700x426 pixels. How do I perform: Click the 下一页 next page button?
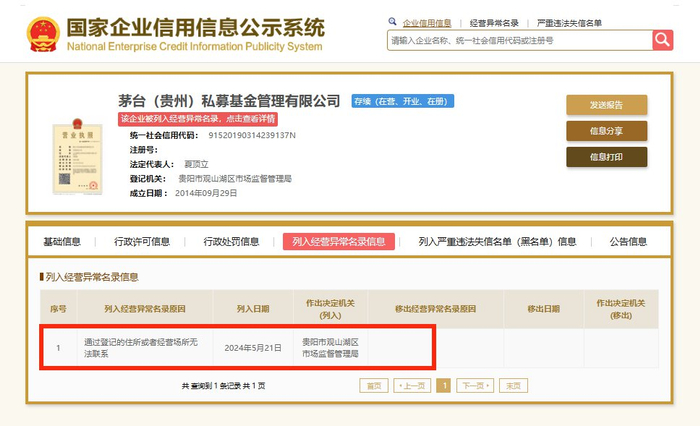point(475,386)
